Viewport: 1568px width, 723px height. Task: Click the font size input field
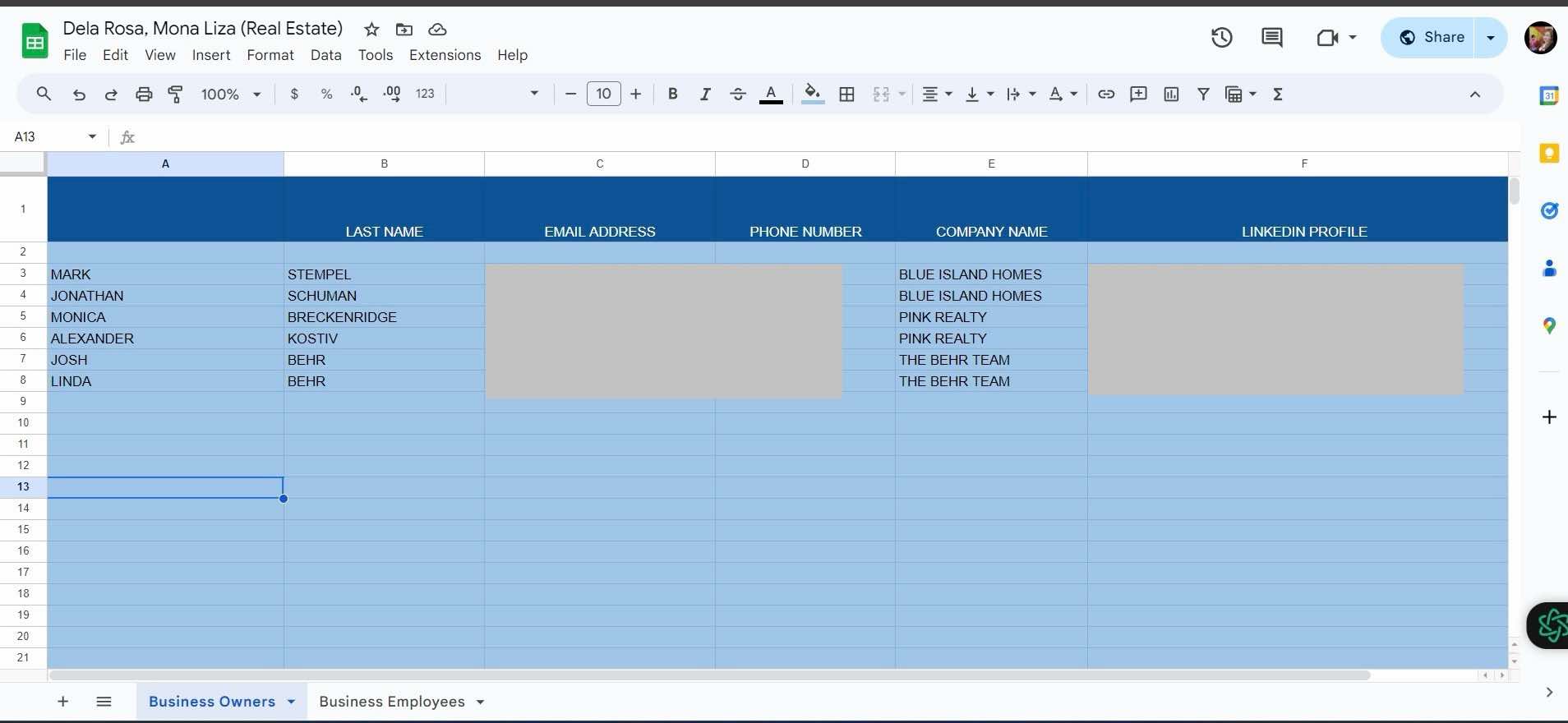pos(604,94)
